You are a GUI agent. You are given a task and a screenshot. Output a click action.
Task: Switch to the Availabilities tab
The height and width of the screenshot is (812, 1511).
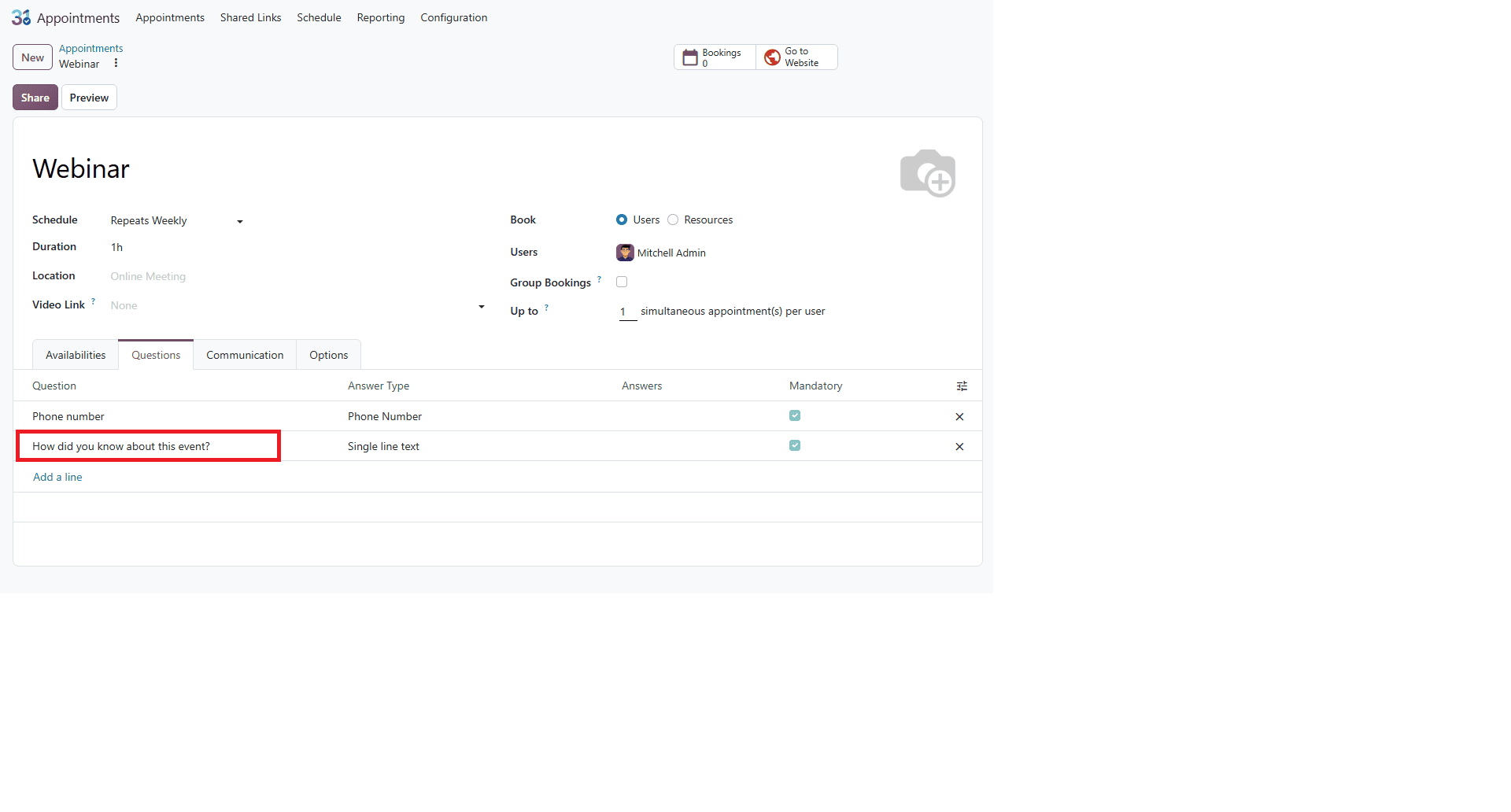pos(76,355)
